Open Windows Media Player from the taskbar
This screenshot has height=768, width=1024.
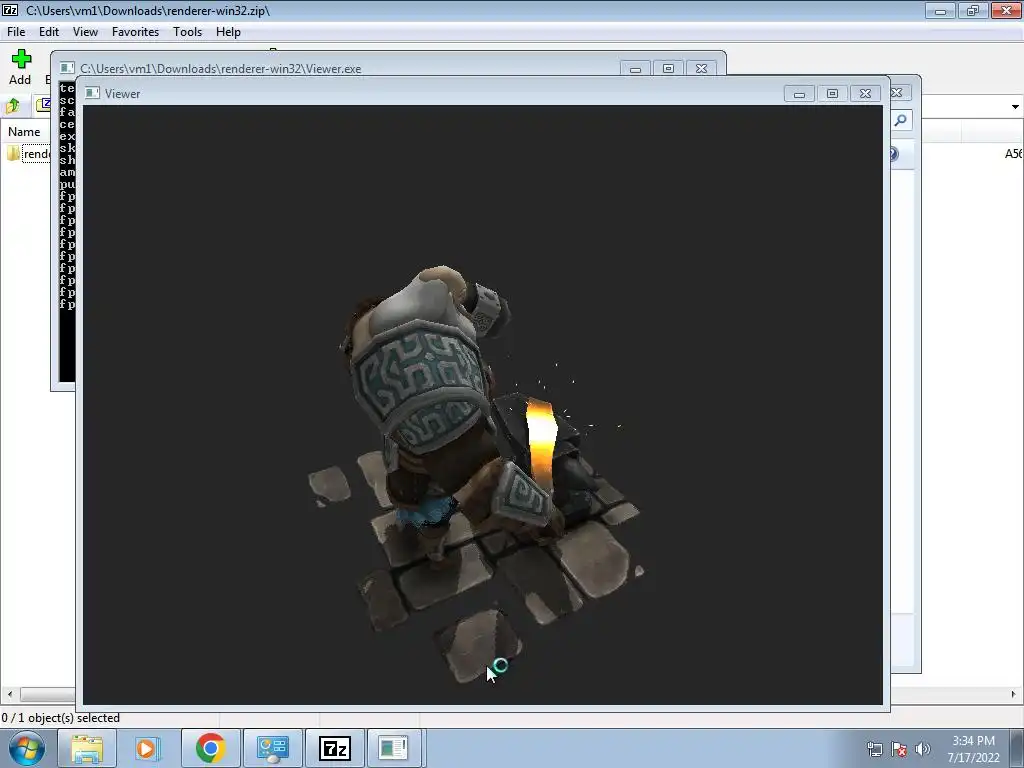coord(148,748)
